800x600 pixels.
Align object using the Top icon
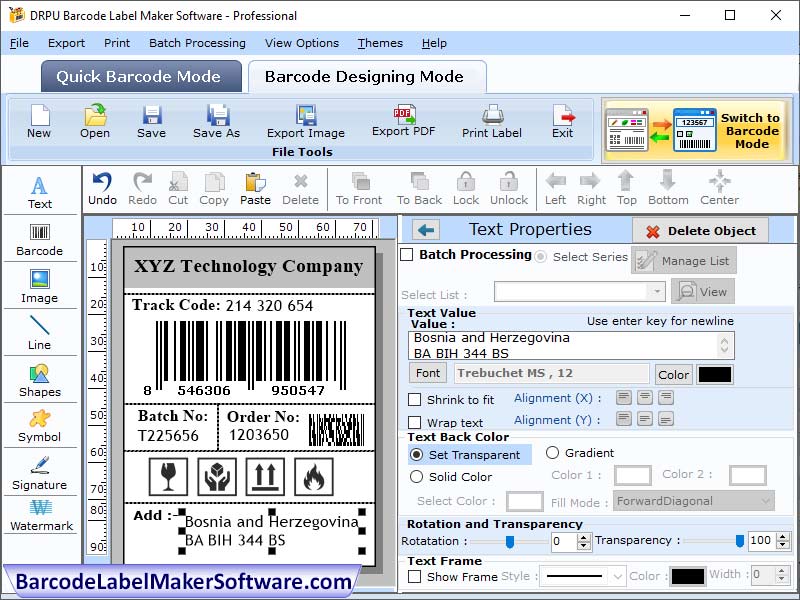pyautogui.click(x=627, y=189)
